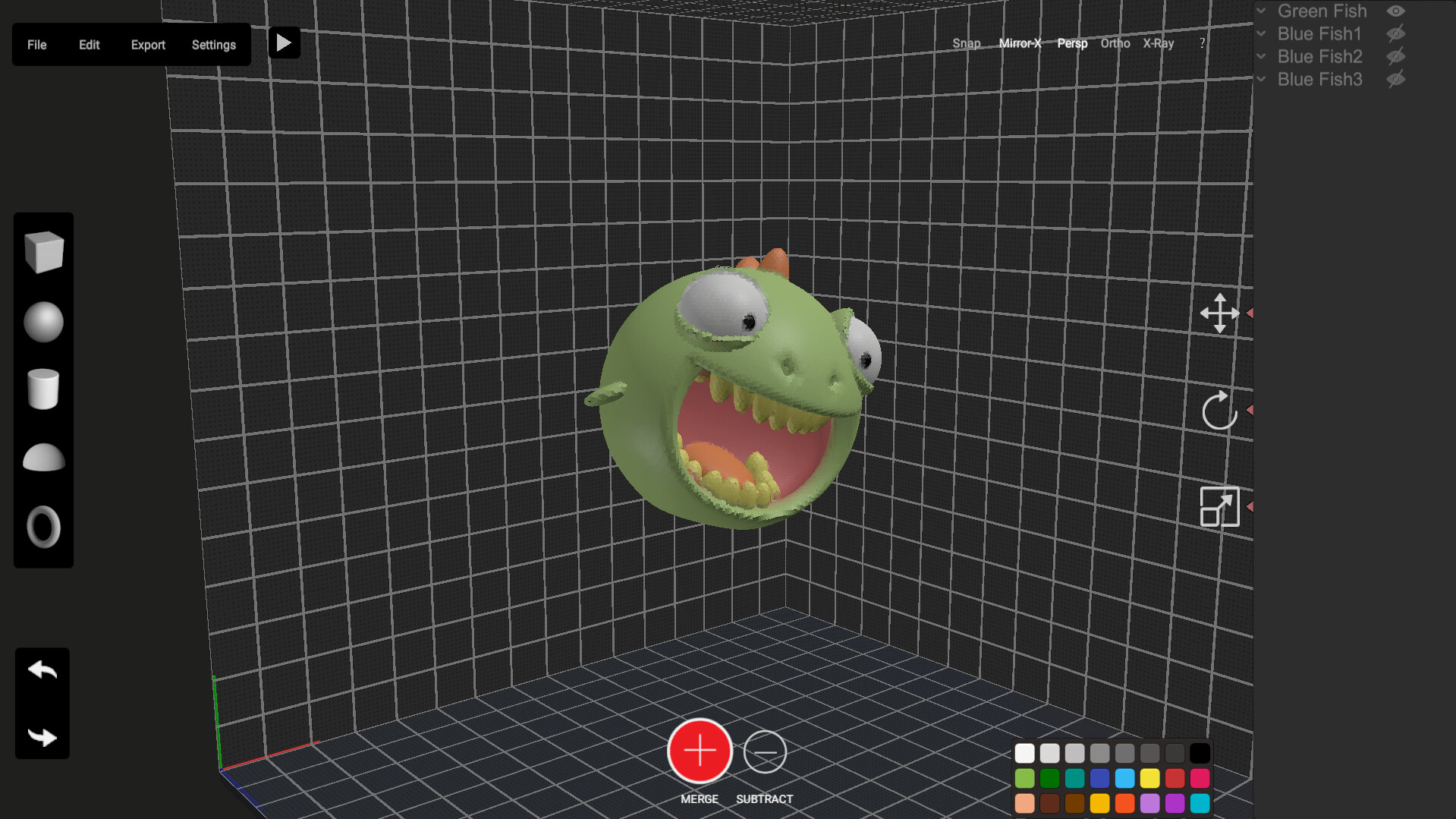Expand the Blue Fish2 tree entry
The height and width of the screenshot is (819, 1456).
point(1261,56)
